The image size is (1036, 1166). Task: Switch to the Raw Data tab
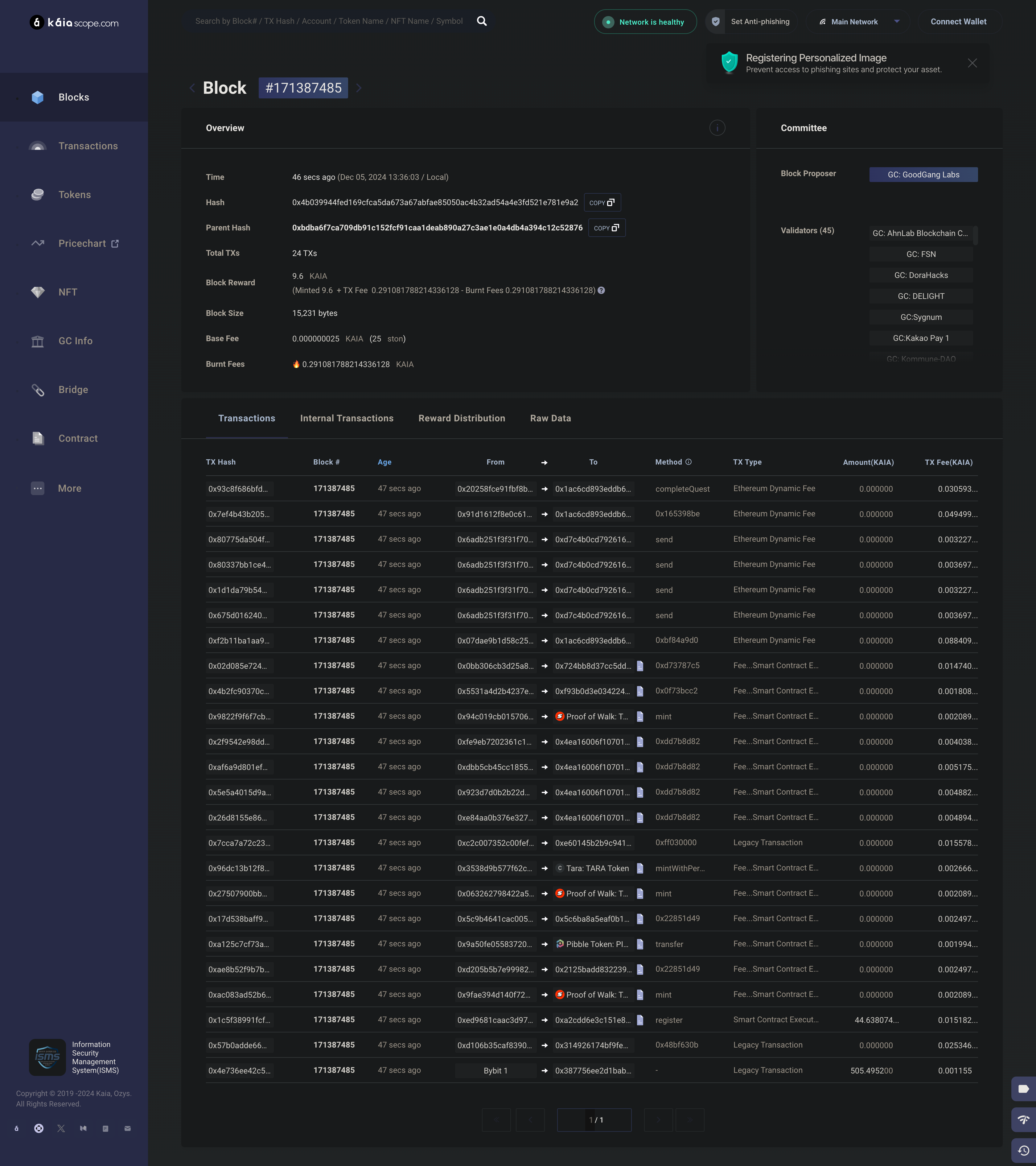[x=550, y=419]
